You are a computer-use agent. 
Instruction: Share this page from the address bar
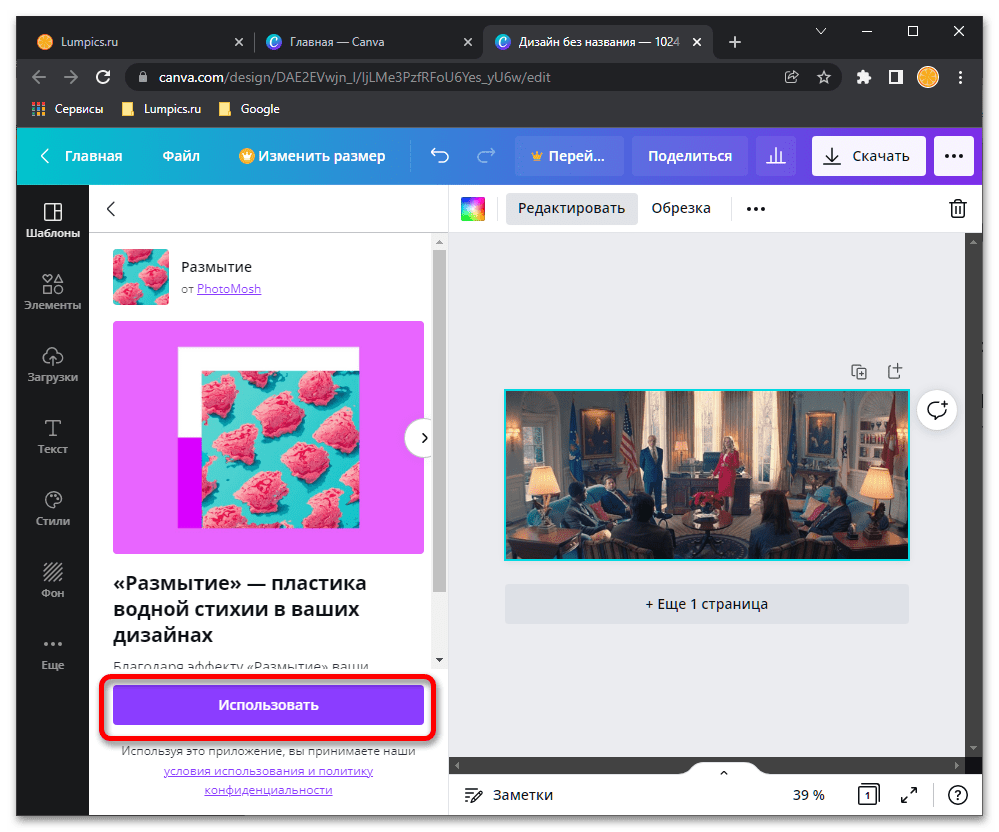791,77
